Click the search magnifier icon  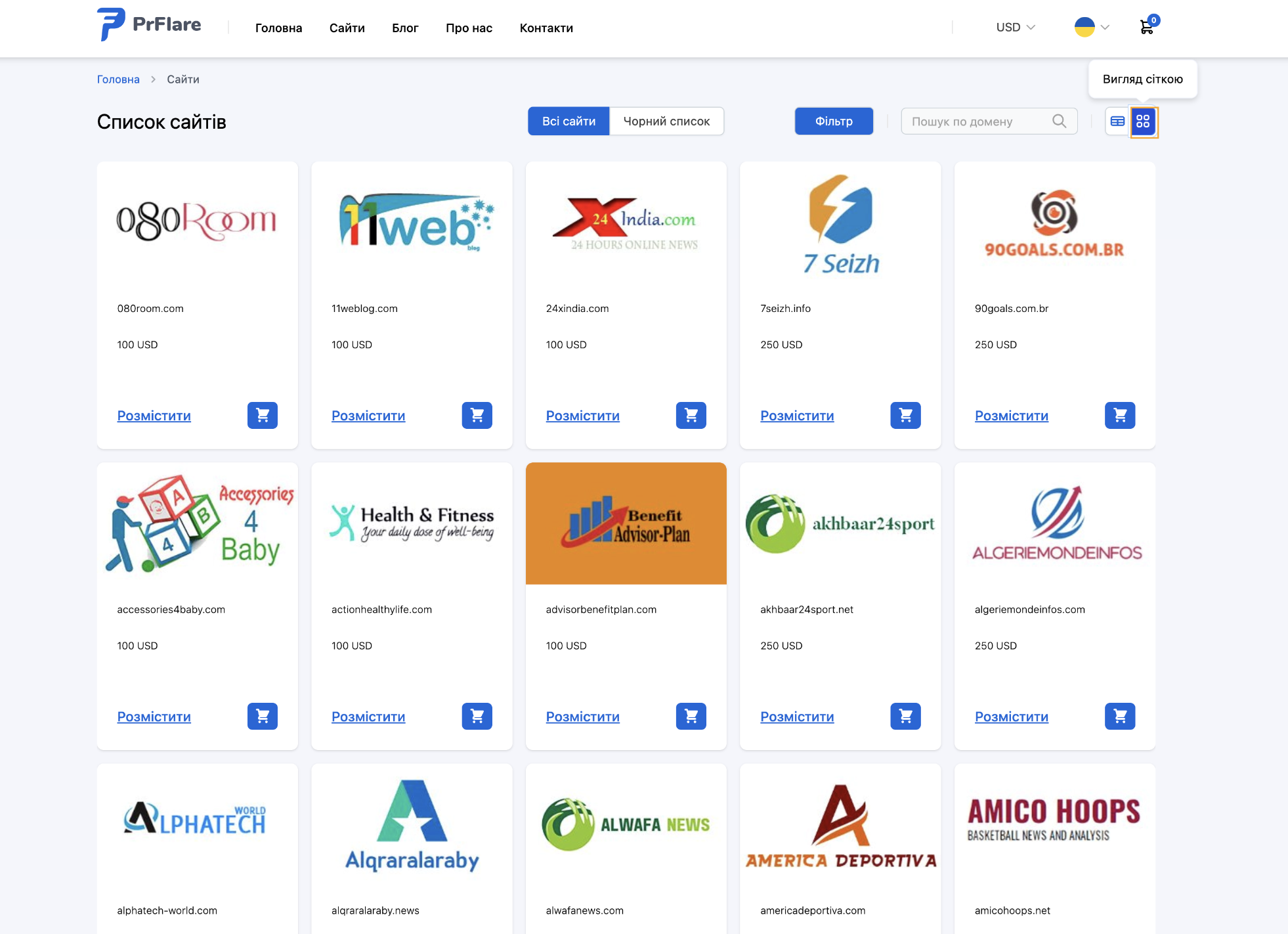point(1059,122)
